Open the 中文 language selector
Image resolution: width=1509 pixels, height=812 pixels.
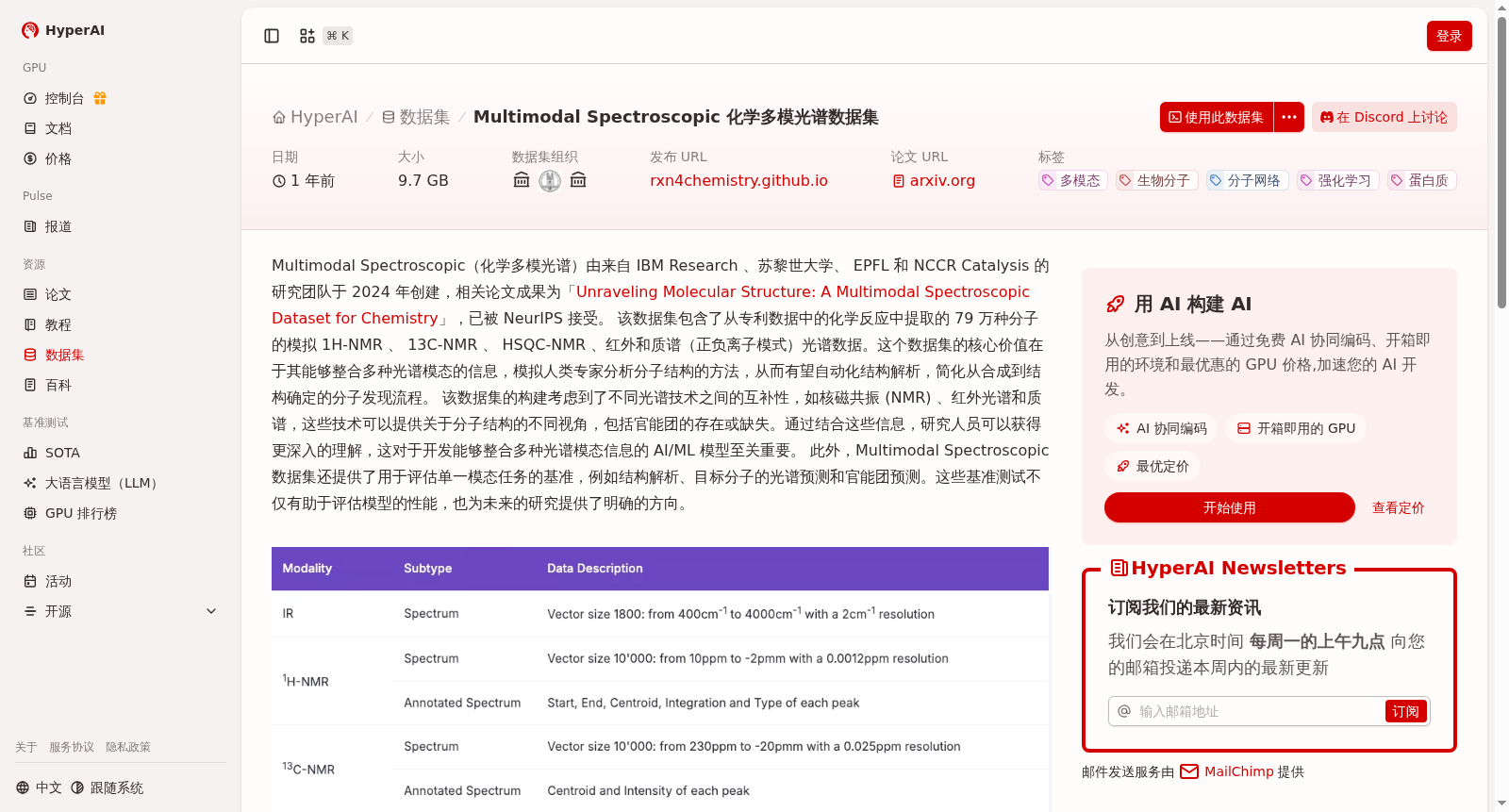click(39, 787)
